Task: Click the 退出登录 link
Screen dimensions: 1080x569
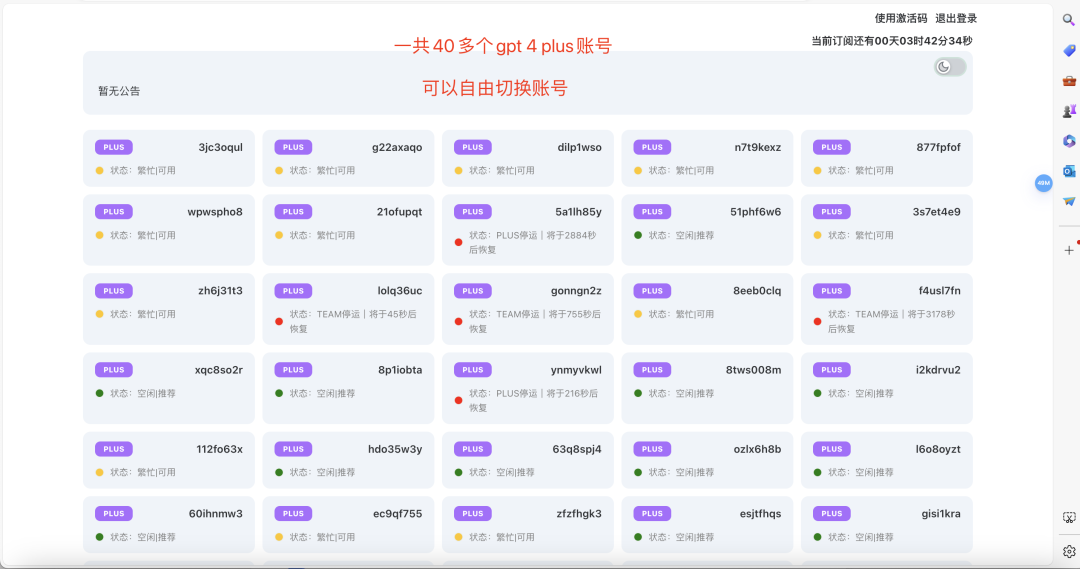Action: point(956,19)
